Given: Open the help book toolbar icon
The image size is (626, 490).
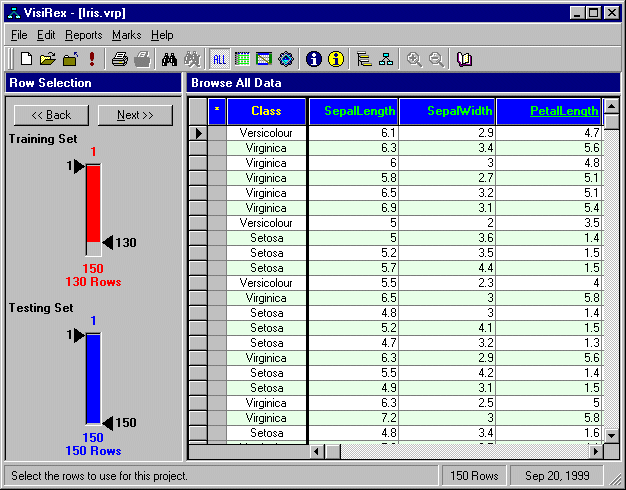Looking at the screenshot, I should click(465, 59).
